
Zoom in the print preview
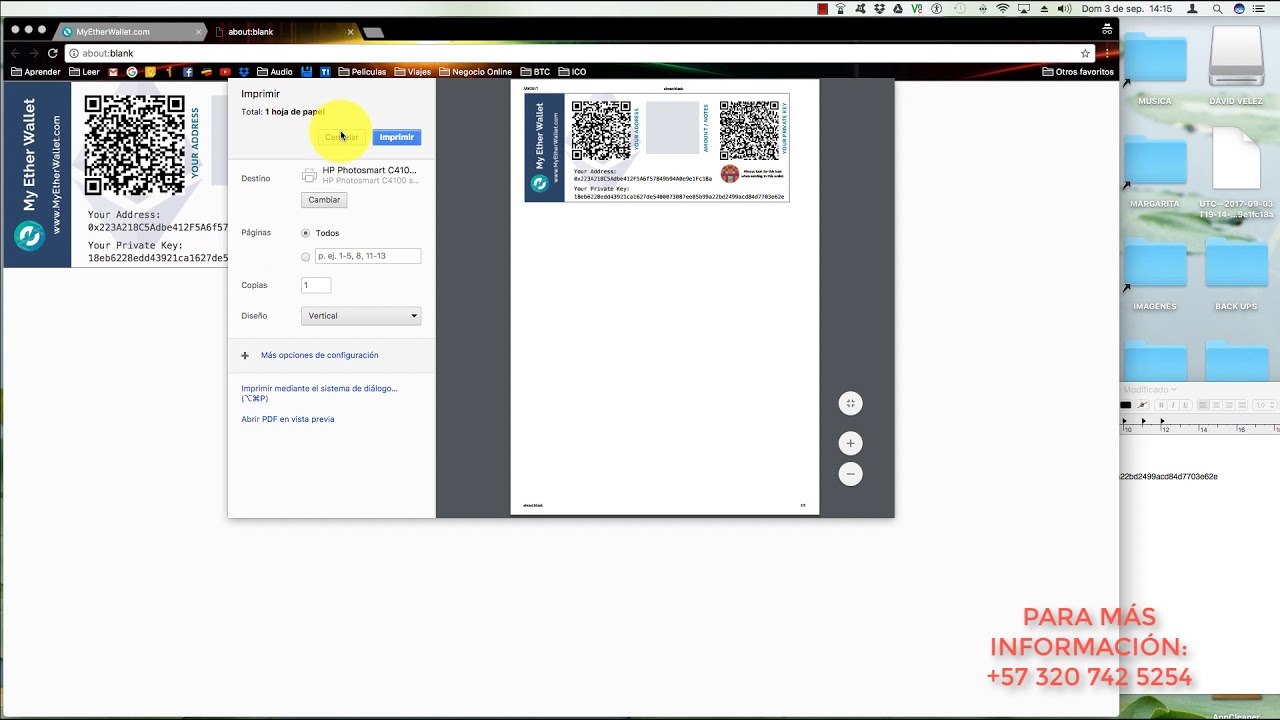click(850, 443)
